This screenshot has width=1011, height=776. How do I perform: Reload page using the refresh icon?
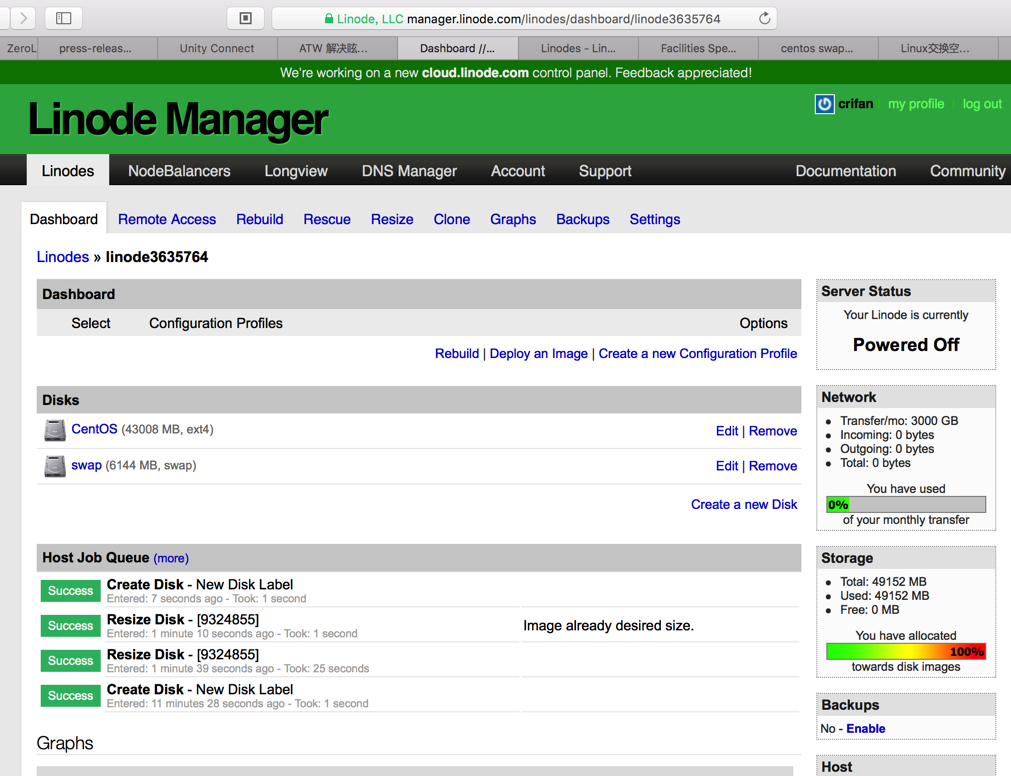[764, 18]
